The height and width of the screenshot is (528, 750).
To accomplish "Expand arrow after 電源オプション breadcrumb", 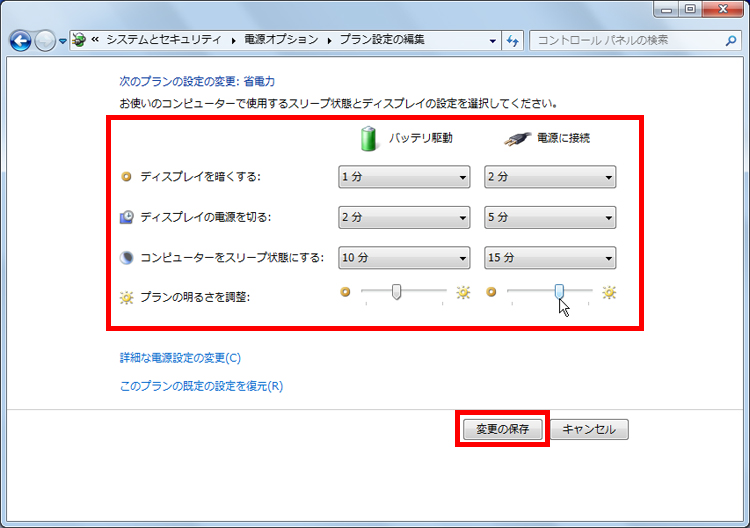I will click(x=330, y=41).
